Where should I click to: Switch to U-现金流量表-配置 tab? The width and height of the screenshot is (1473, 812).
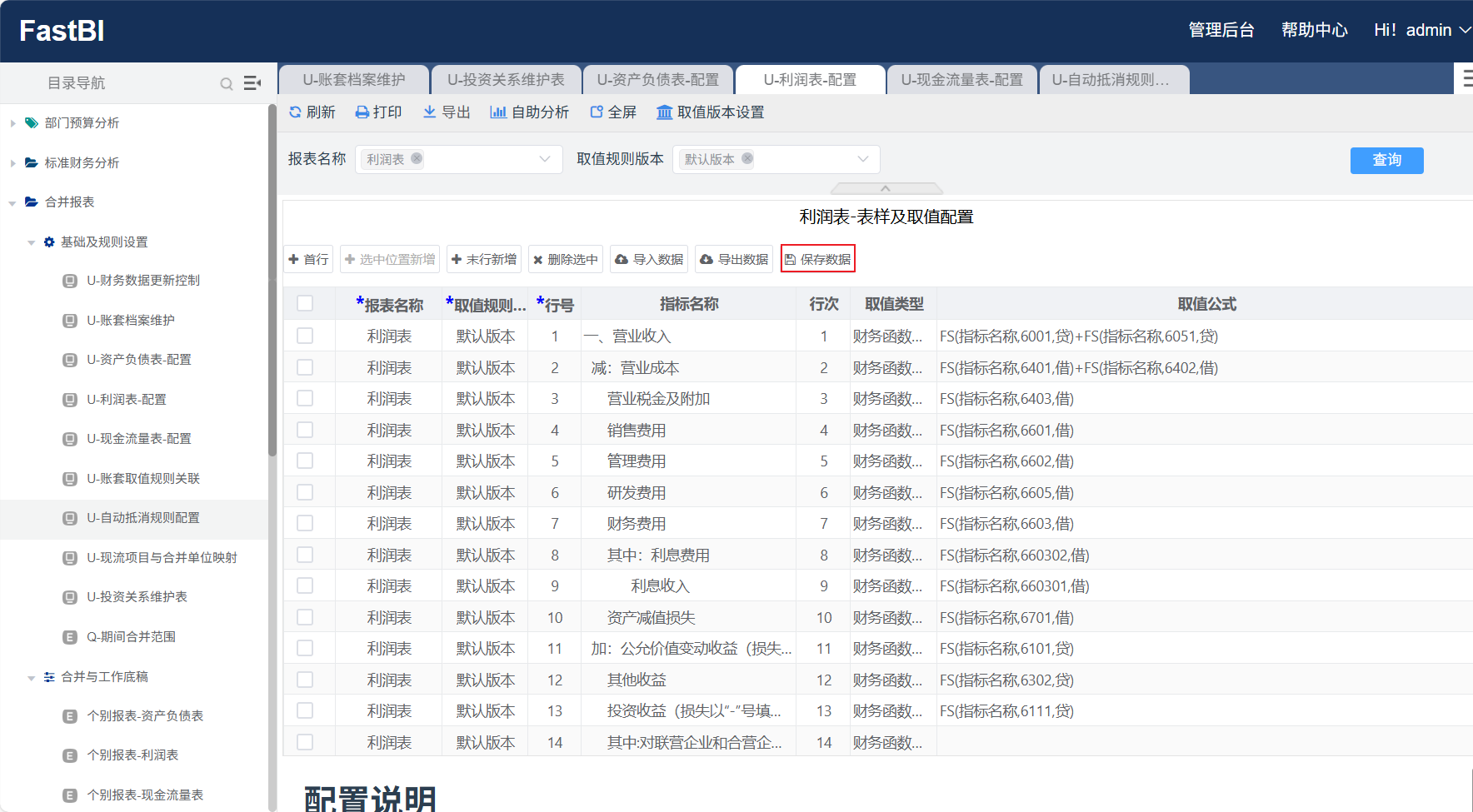pyautogui.click(x=961, y=80)
